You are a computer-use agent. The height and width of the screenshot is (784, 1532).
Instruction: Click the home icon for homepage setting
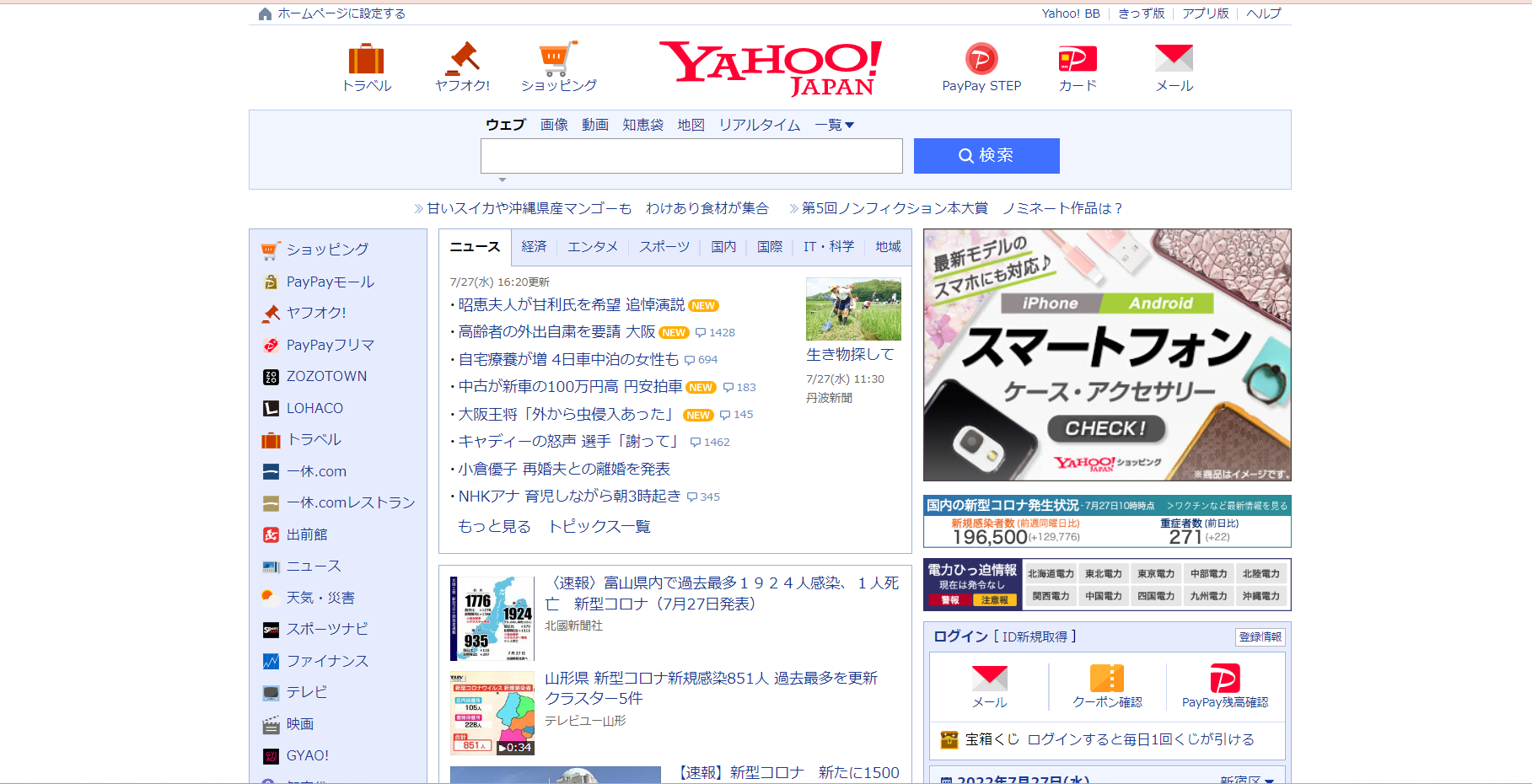point(265,13)
